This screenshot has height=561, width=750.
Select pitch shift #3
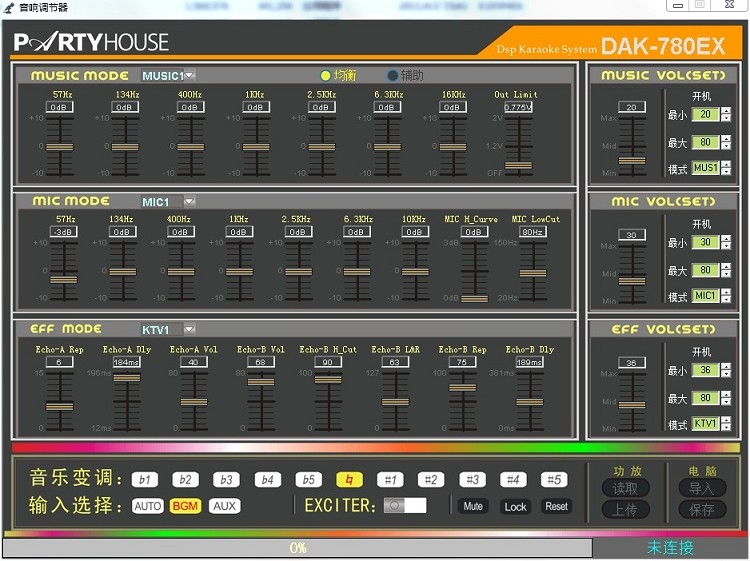click(473, 480)
